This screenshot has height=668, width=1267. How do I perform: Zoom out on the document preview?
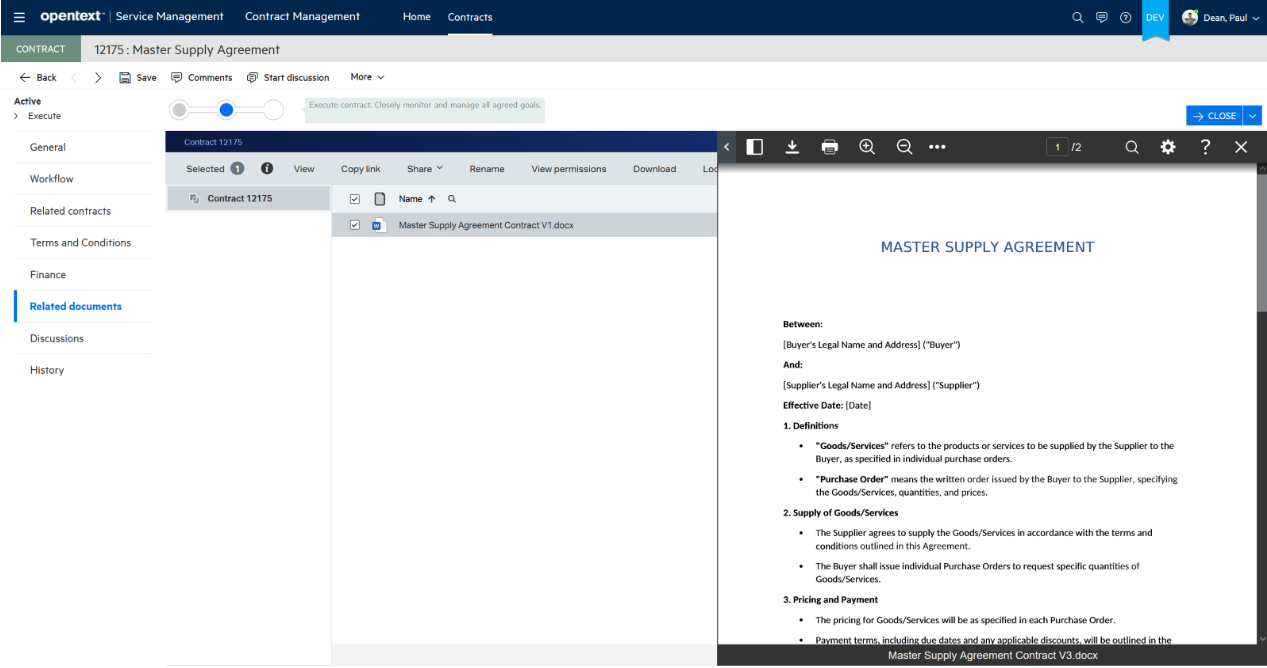(x=903, y=147)
